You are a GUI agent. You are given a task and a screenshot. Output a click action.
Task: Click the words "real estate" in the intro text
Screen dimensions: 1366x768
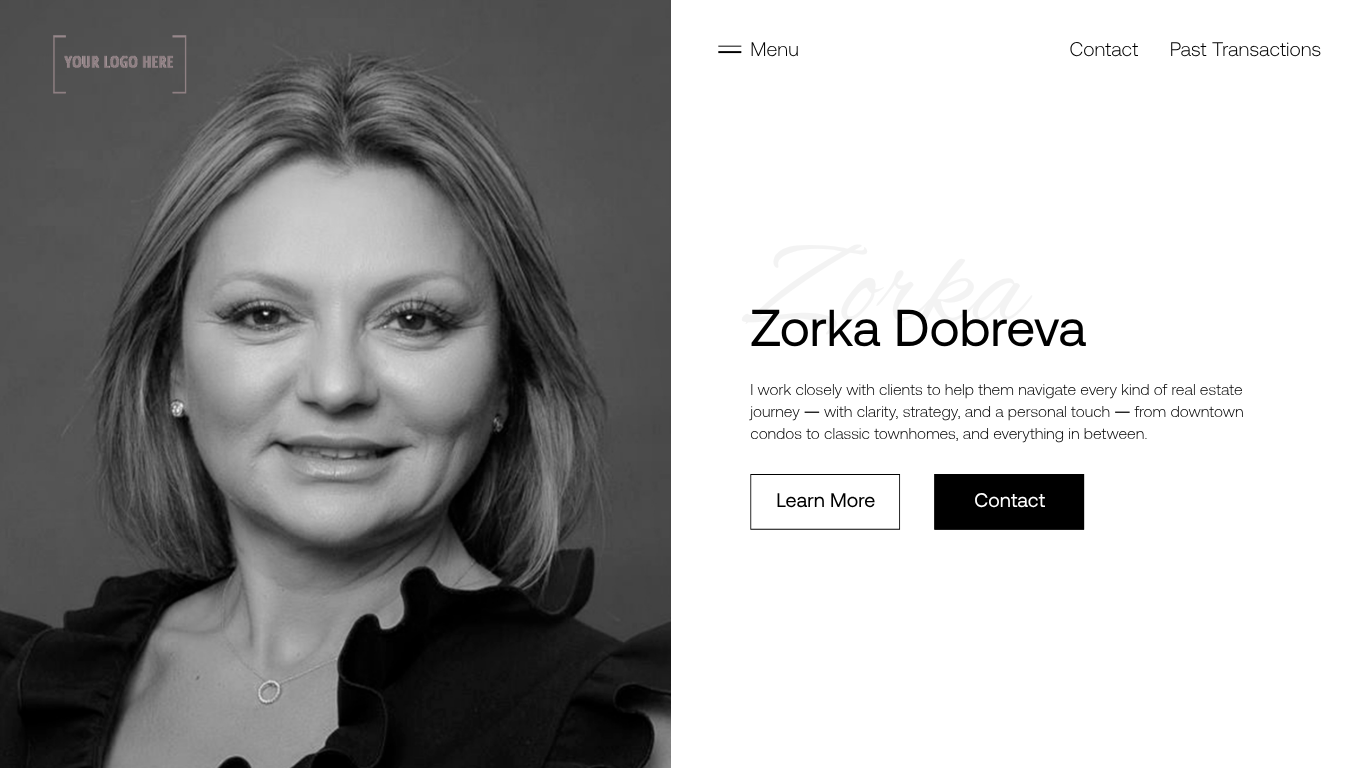pyautogui.click(x=1207, y=390)
